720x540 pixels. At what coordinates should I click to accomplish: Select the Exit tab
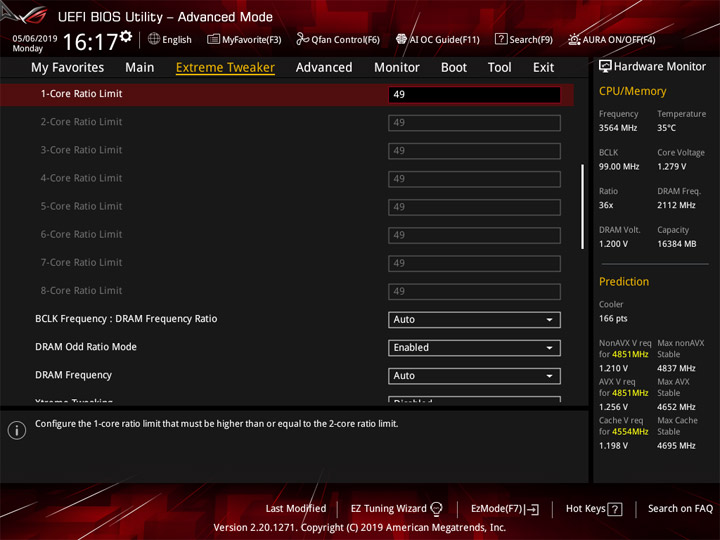(543, 68)
